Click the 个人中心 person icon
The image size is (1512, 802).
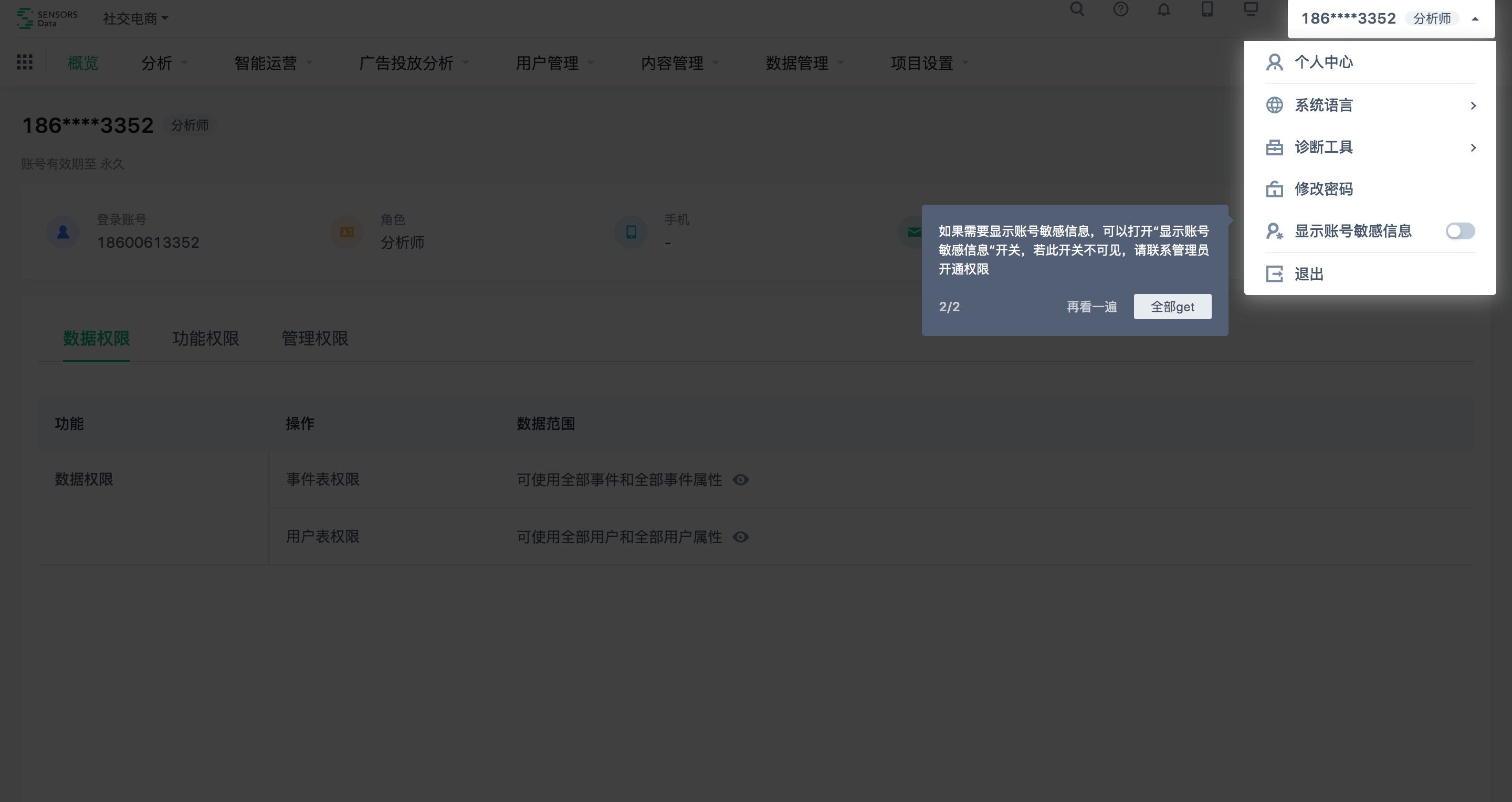[x=1274, y=62]
